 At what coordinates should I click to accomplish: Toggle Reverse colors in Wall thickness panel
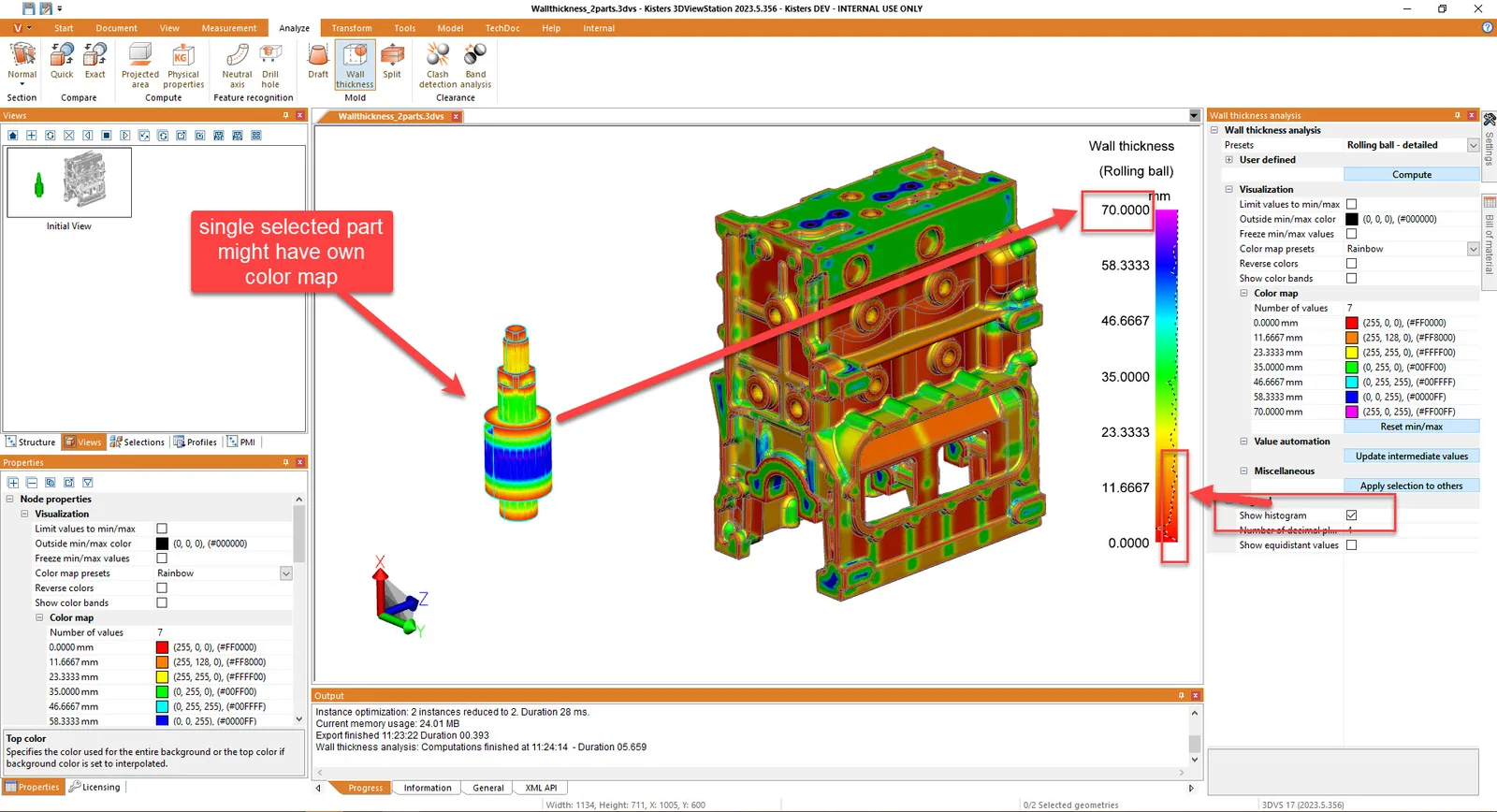[1351, 264]
